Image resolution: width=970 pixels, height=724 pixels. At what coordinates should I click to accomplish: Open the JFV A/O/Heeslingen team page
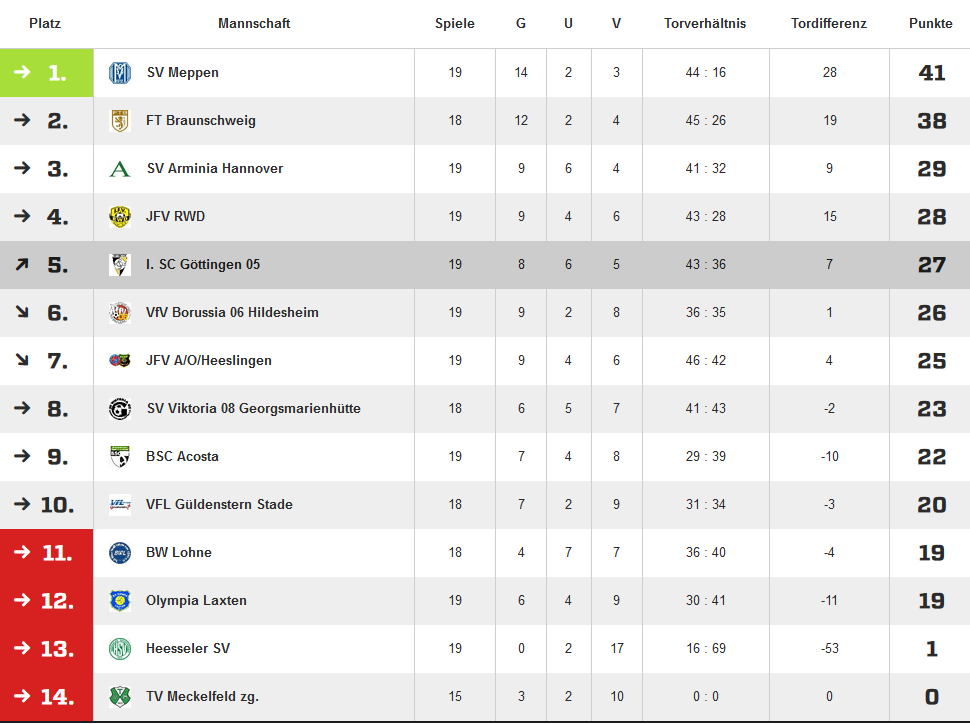(x=209, y=361)
